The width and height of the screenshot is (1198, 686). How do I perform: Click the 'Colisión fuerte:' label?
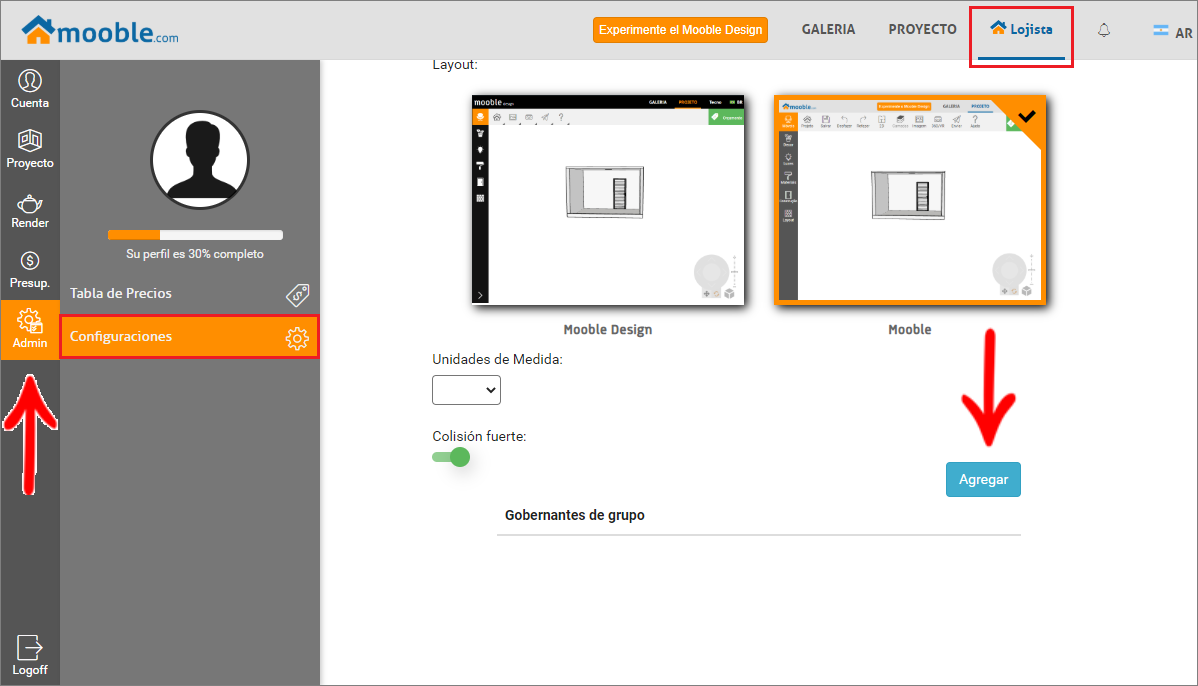click(x=479, y=436)
